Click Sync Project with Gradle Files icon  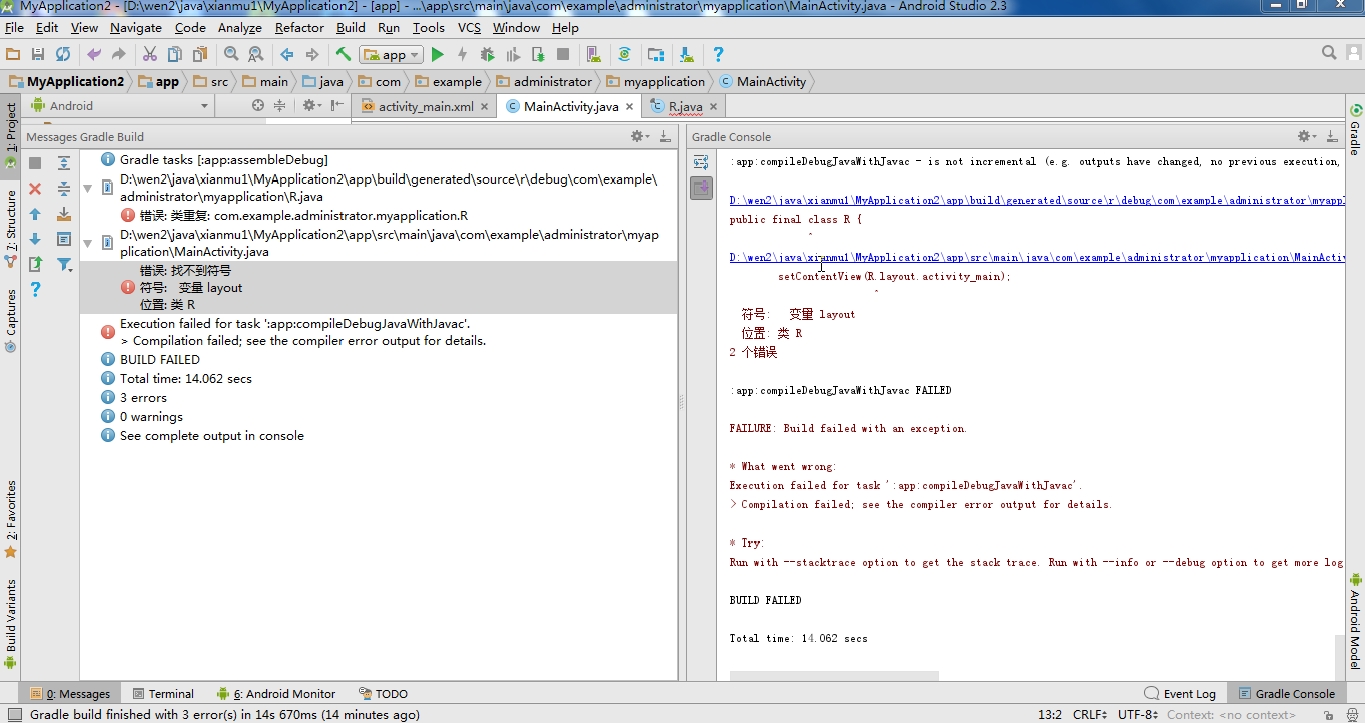pyautogui.click(x=625, y=54)
